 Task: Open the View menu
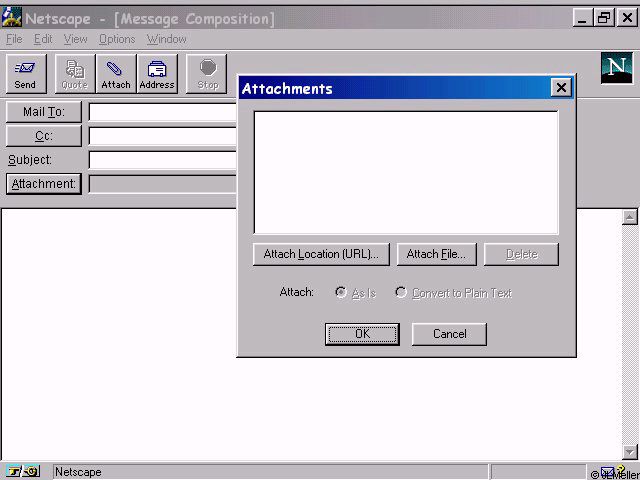tap(76, 39)
